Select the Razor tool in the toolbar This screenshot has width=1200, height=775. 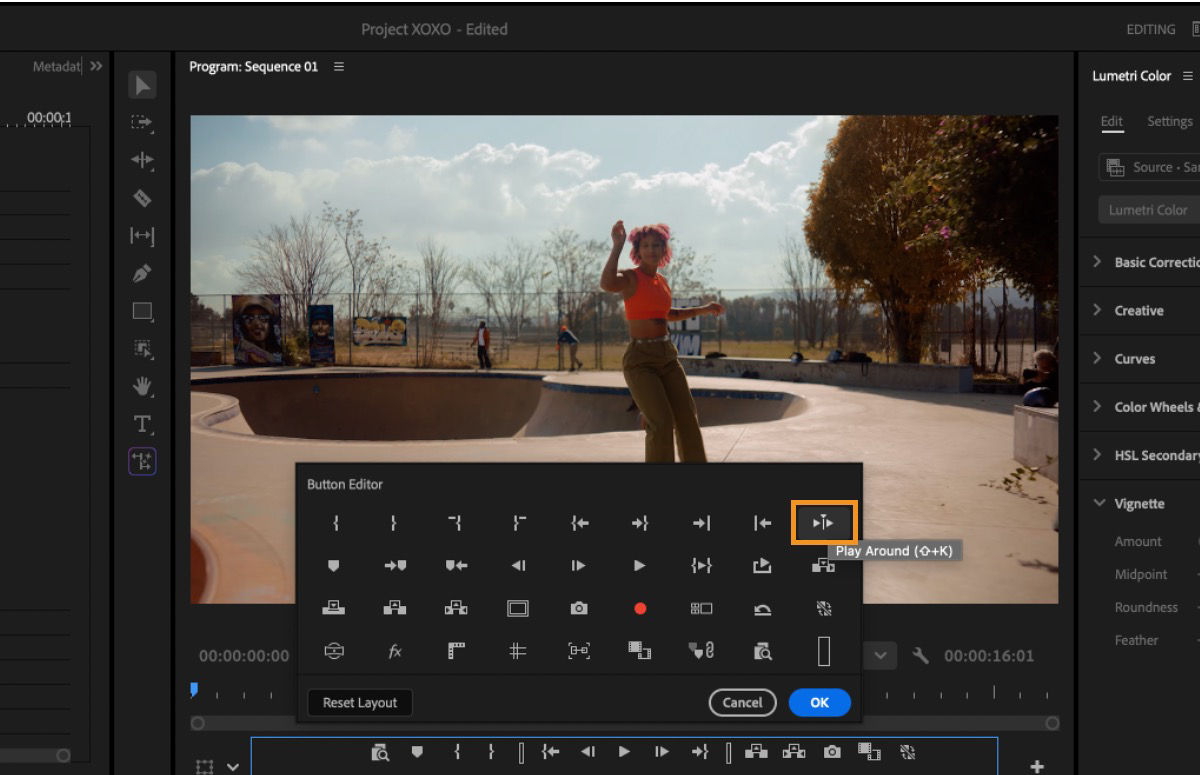pyautogui.click(x=142, y=198)
